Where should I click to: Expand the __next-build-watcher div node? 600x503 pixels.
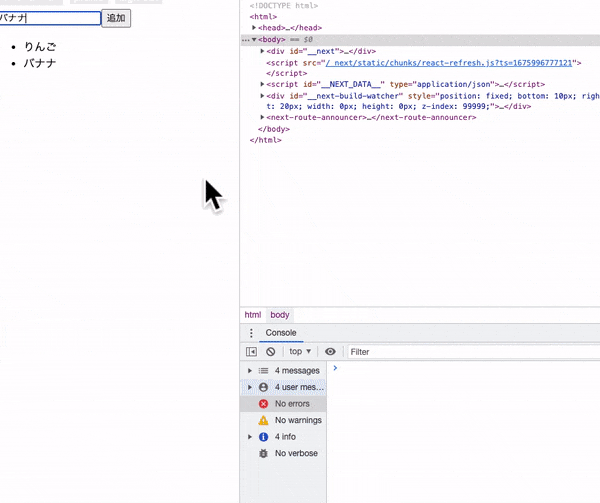point(262,96)
